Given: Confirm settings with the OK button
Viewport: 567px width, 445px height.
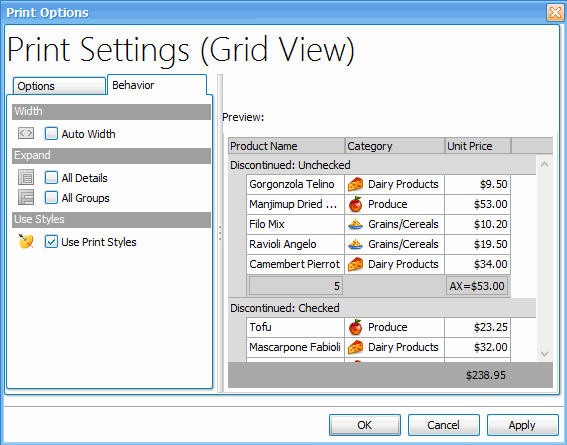Looking at the screenshot, I should [365, 425].
